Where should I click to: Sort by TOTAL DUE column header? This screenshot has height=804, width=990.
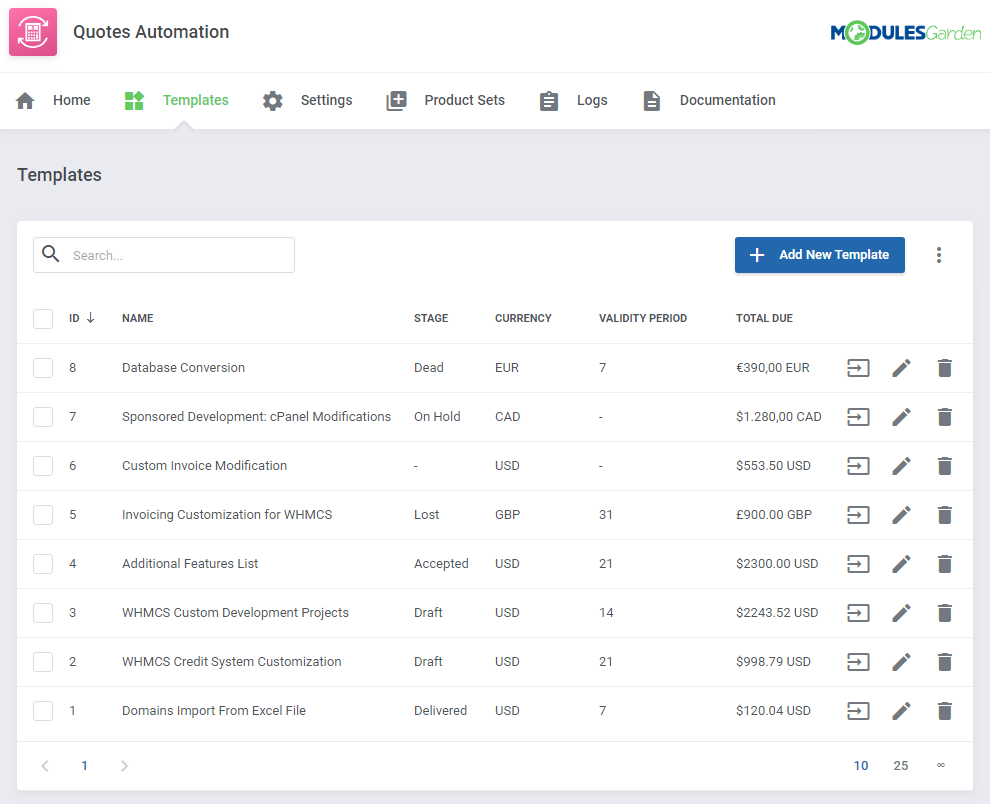[x=765, y=318]
